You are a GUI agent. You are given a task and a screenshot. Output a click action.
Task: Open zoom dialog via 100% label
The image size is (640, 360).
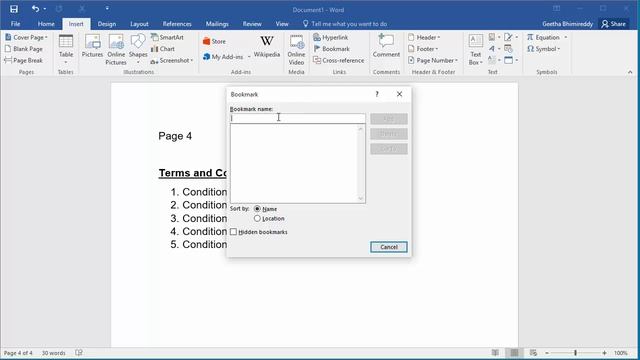[621, 353]
